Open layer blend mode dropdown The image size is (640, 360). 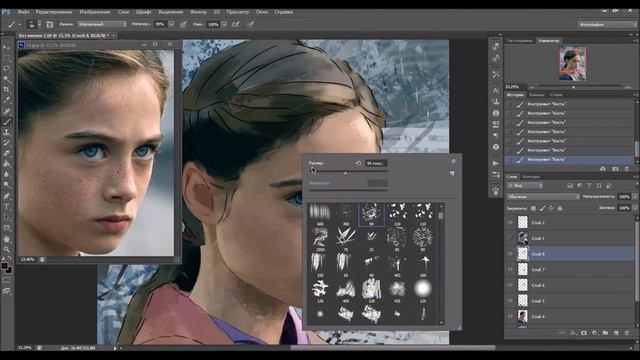coord(543,197)
